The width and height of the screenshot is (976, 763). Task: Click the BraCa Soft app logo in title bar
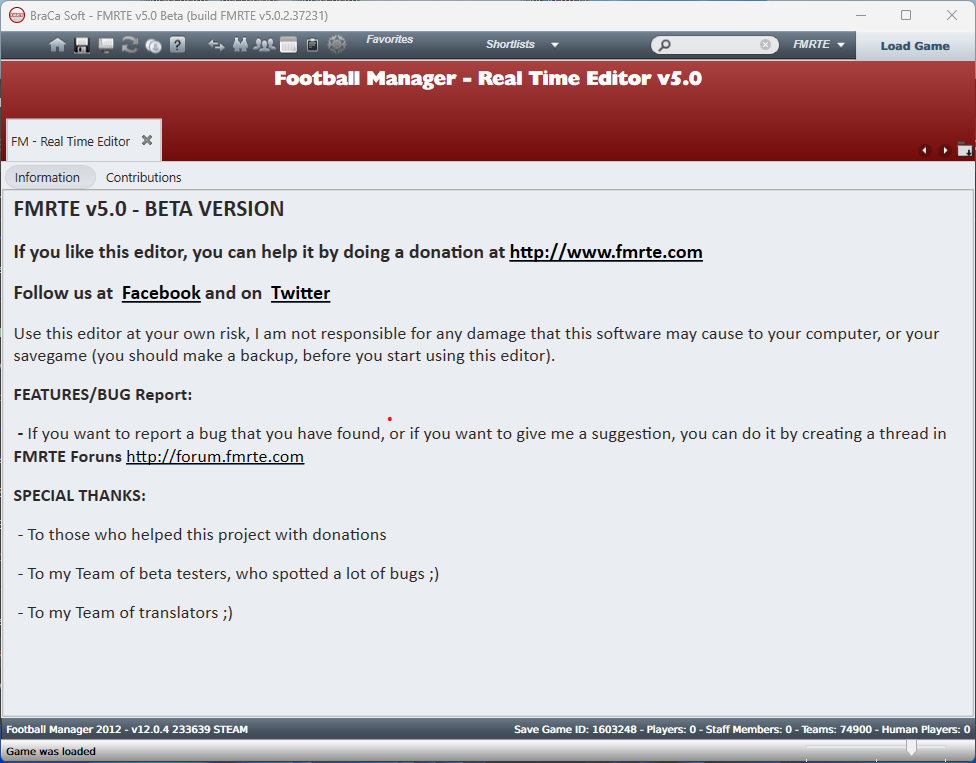click(x=17, y=16)
